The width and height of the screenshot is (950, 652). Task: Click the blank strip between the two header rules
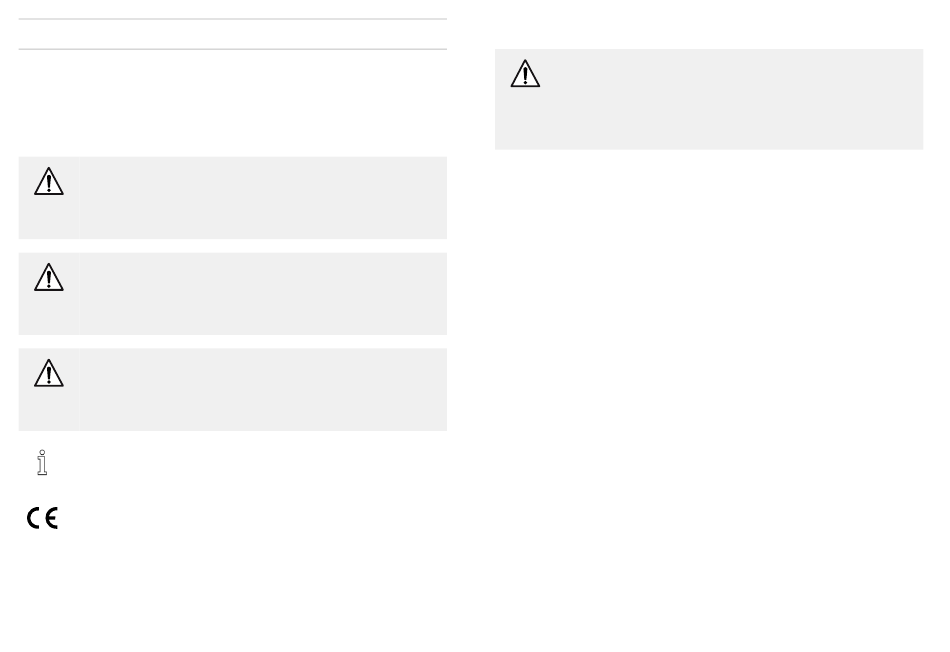click(x=233, y=34)
